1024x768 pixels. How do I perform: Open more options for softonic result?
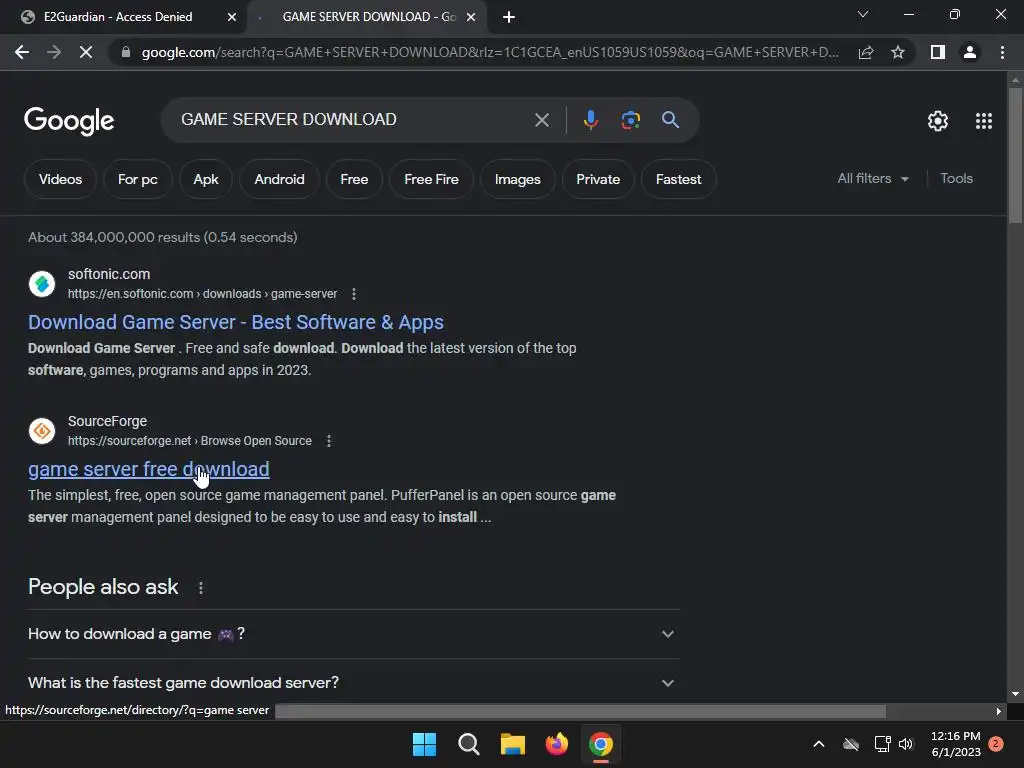[354, 294]
